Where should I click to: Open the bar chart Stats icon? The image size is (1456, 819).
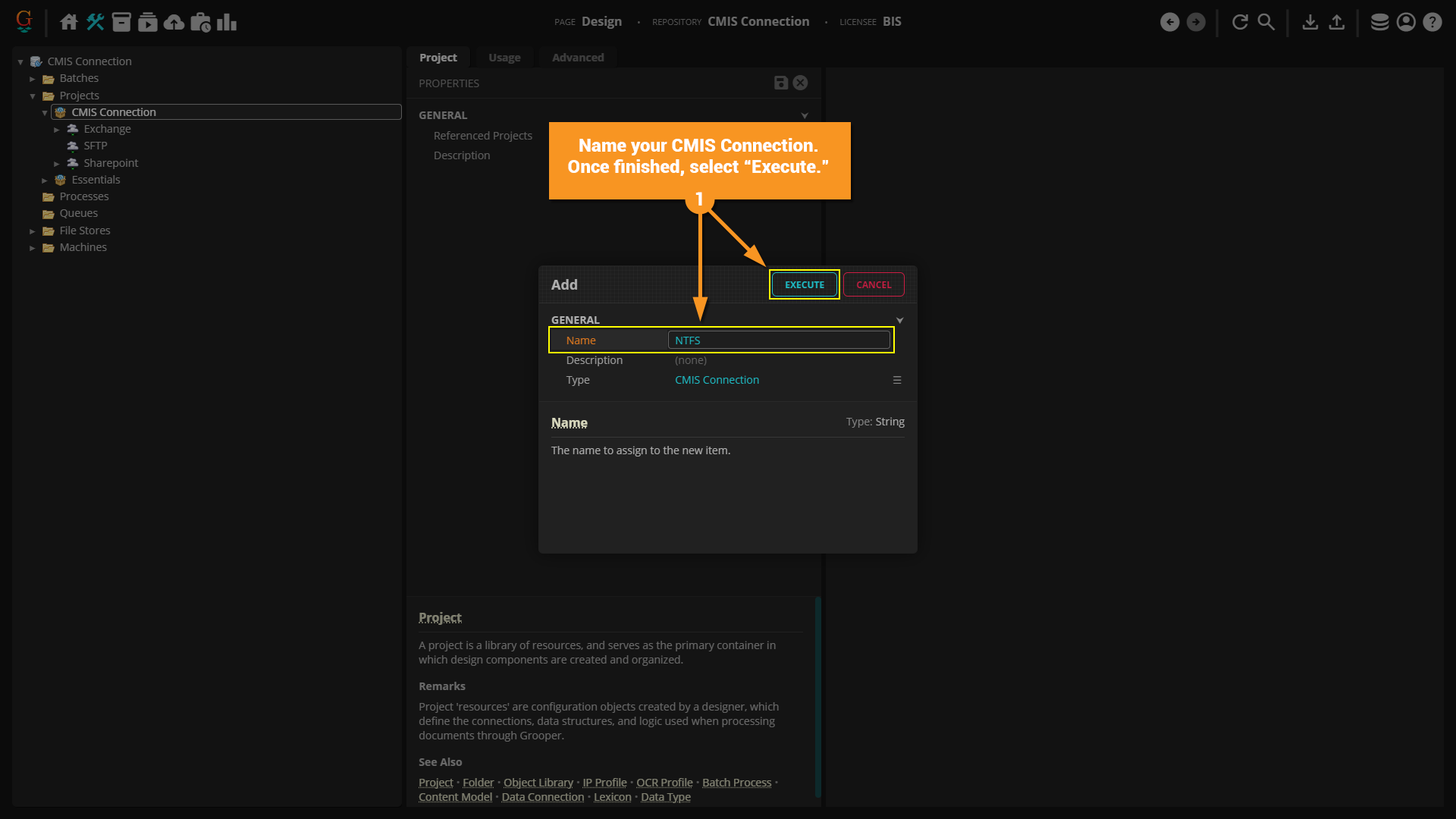tap(227, 22)
